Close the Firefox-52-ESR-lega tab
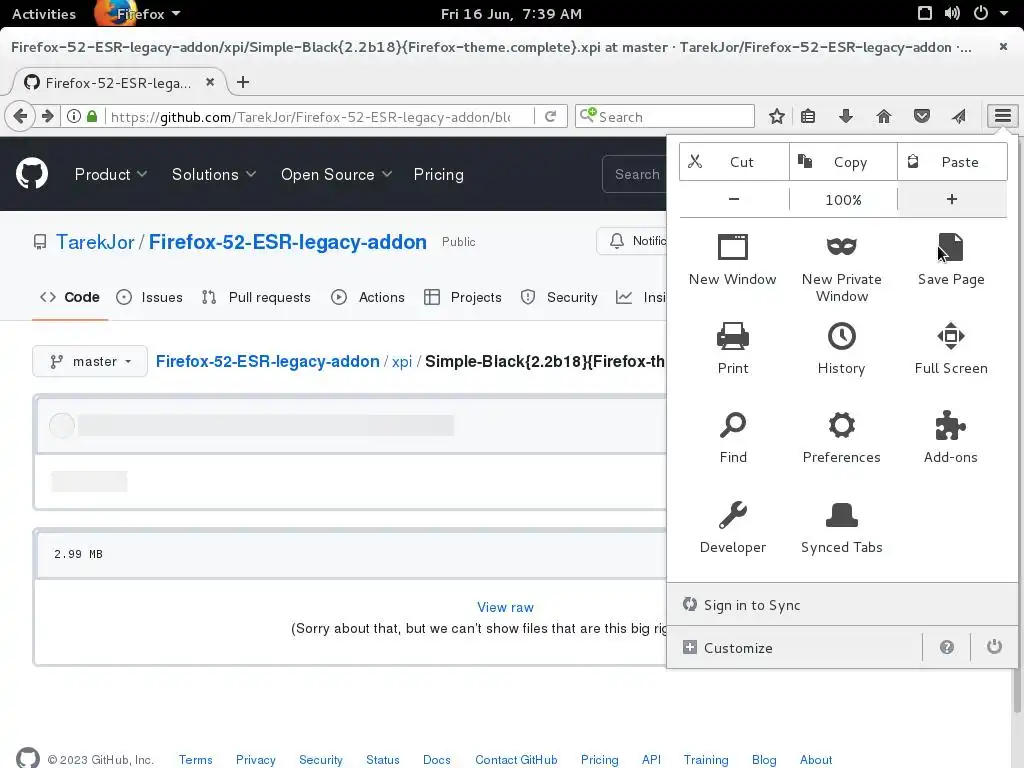1024x768 pixels. coord(210,82)
